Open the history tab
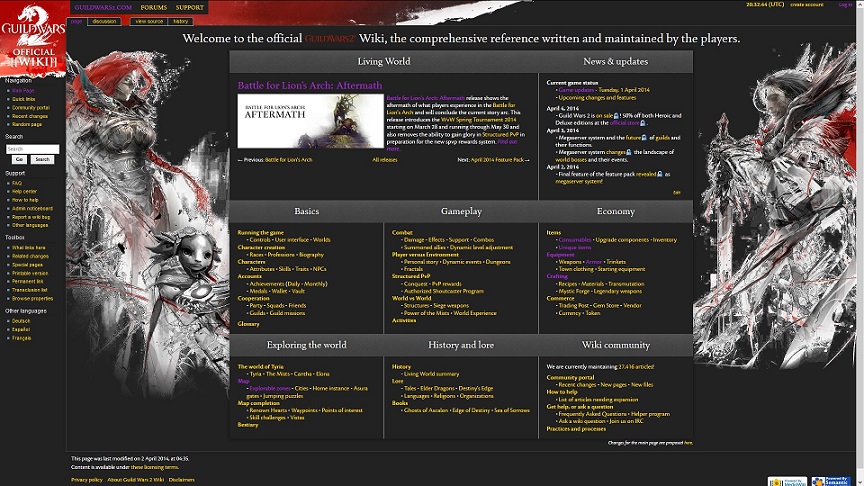 (181, 21)
